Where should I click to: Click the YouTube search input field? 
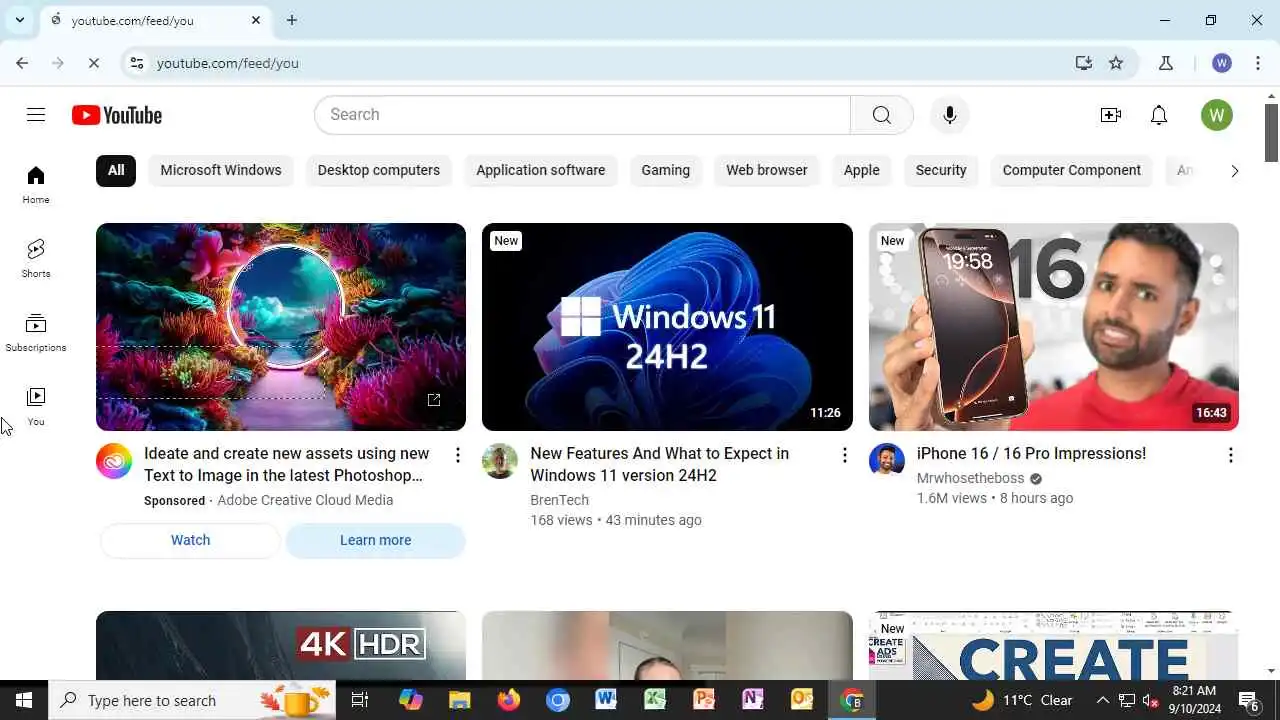pos(583,115)
